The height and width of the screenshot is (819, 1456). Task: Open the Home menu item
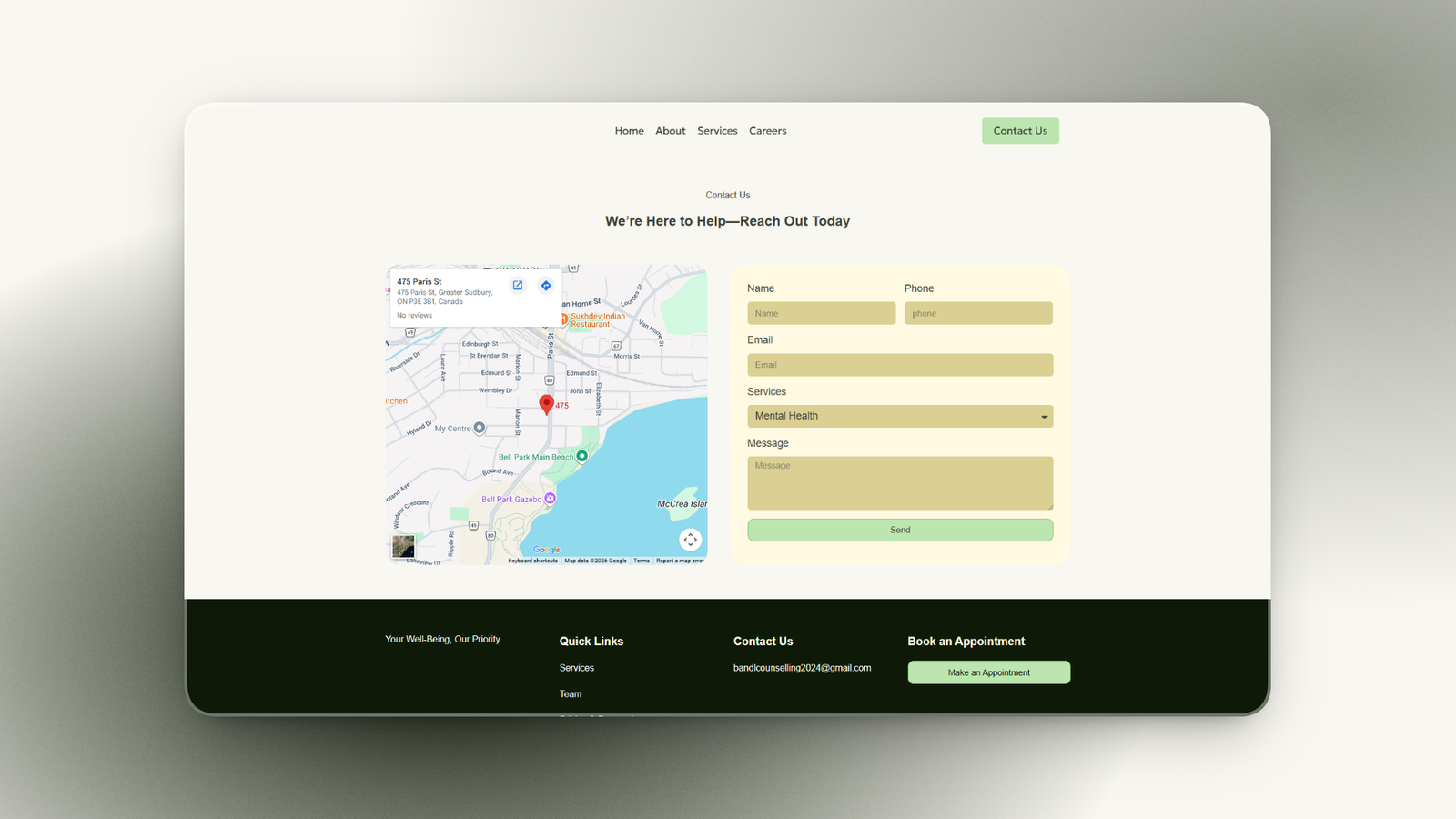(629, 131)
